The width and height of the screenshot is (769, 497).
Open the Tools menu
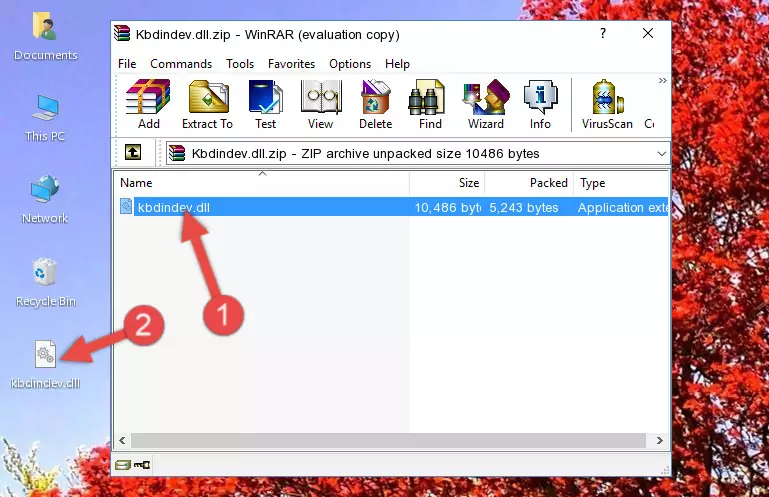(240, 64)
